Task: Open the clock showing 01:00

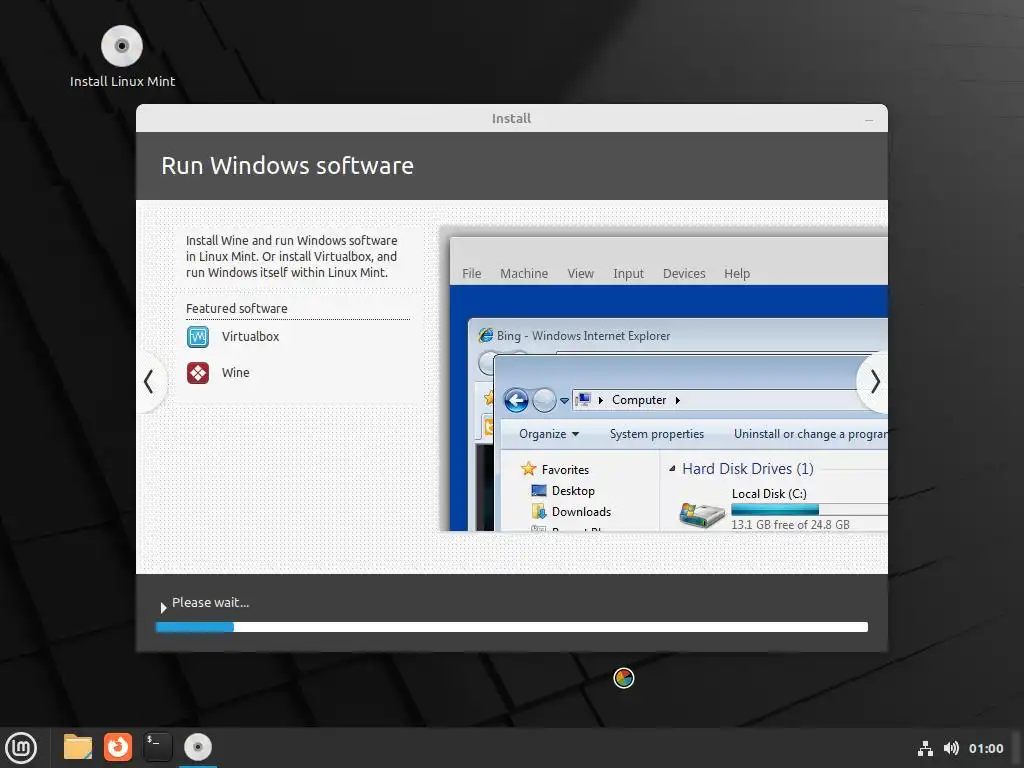Action: click(986, 748)
